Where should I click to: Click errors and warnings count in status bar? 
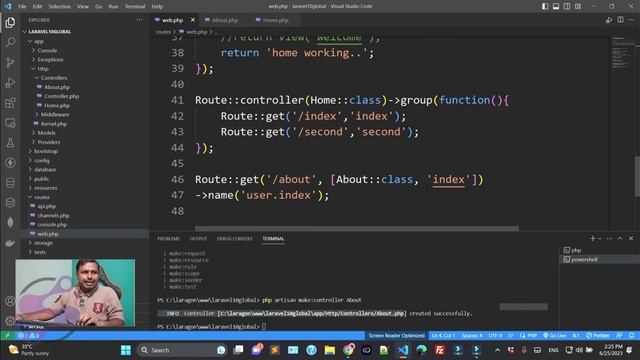(28, 336)
